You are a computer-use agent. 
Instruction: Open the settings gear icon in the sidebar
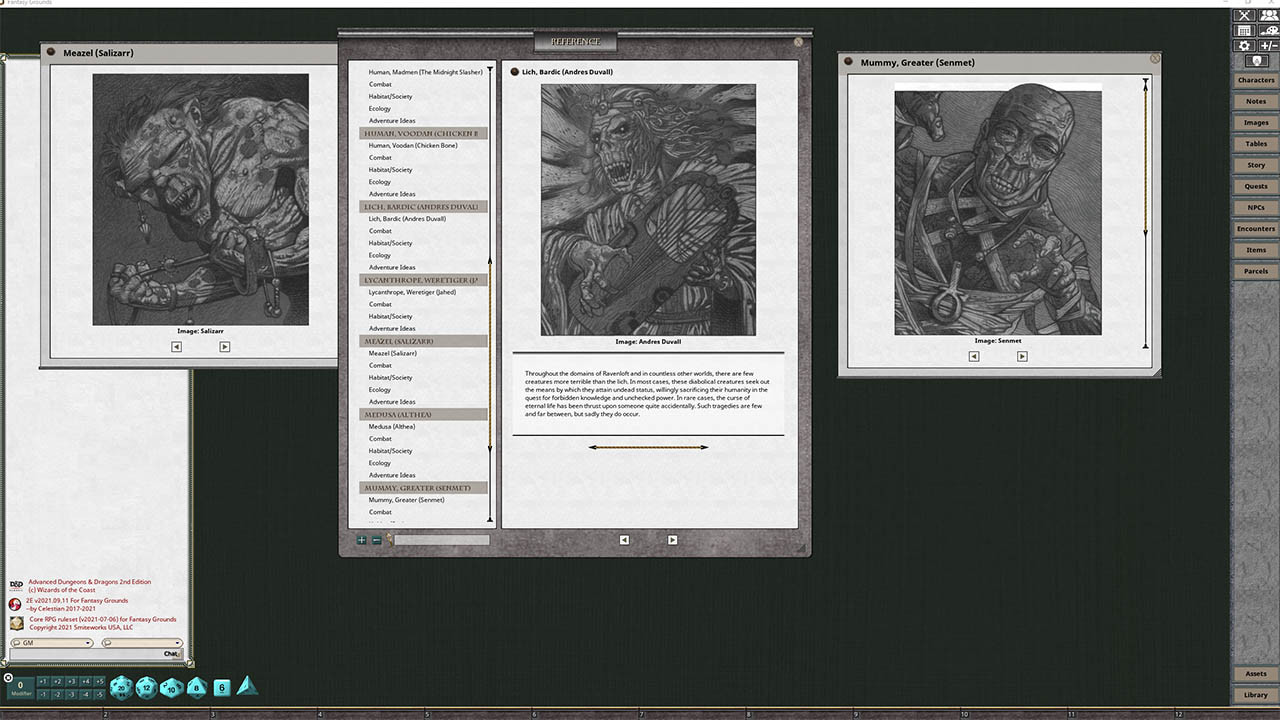1244,46
